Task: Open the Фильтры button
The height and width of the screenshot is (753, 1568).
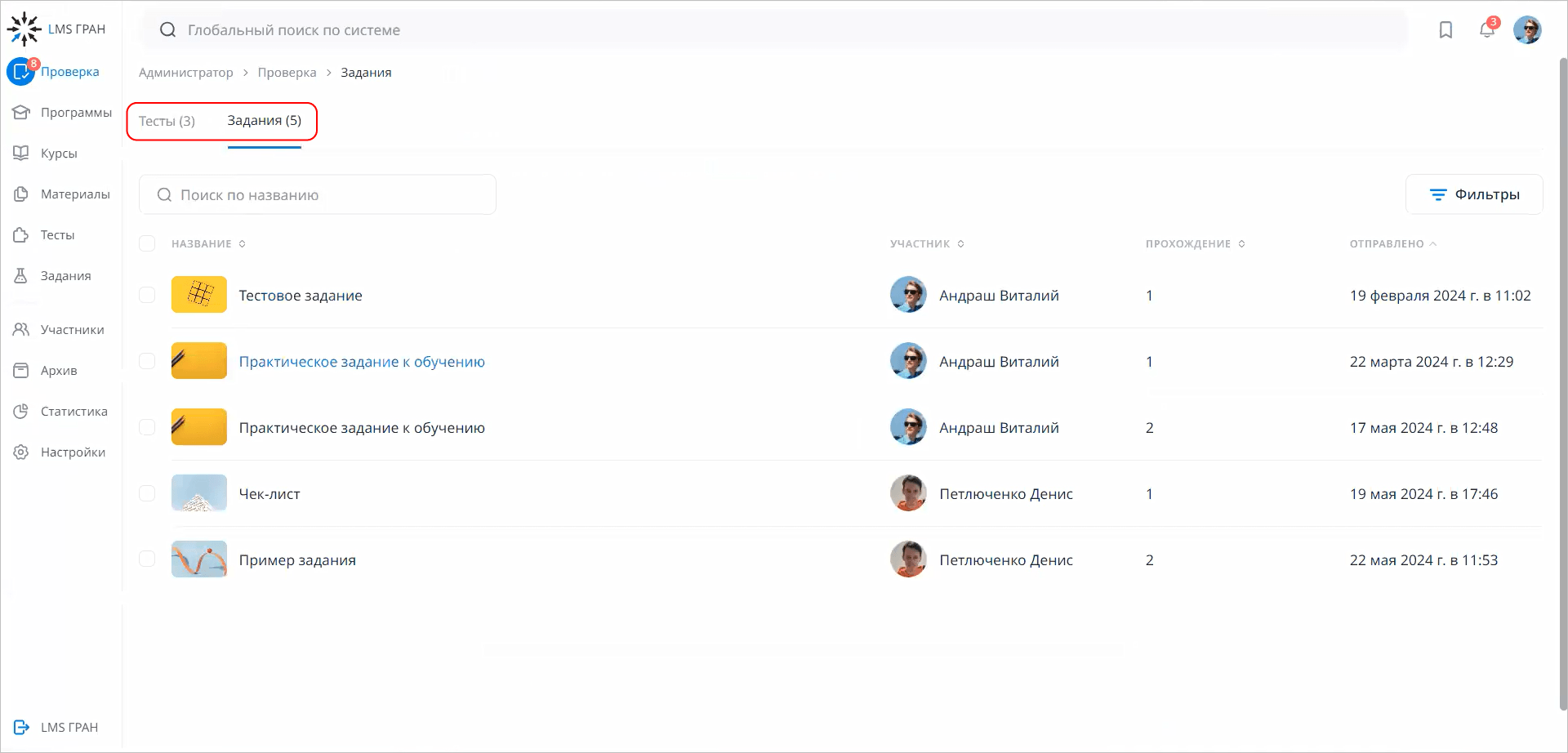Action: tap(1474, 194)
